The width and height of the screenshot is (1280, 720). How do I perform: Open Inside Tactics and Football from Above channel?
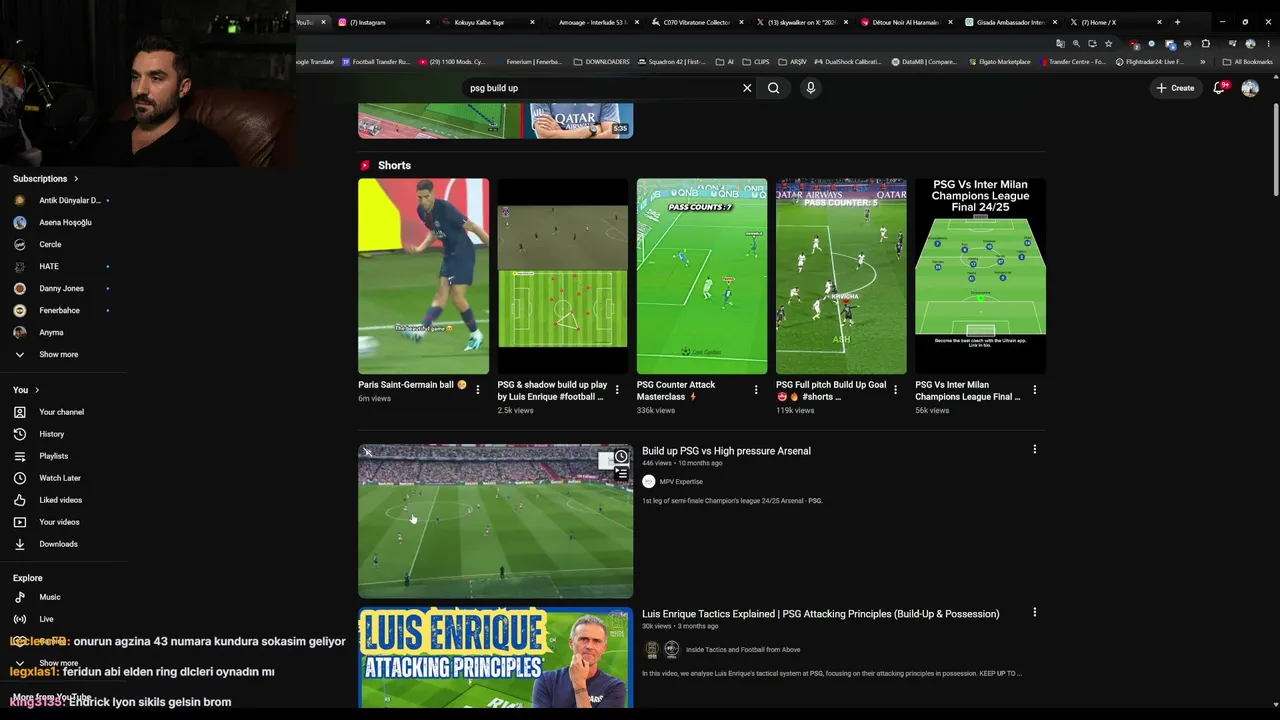(x=743, y=650)
